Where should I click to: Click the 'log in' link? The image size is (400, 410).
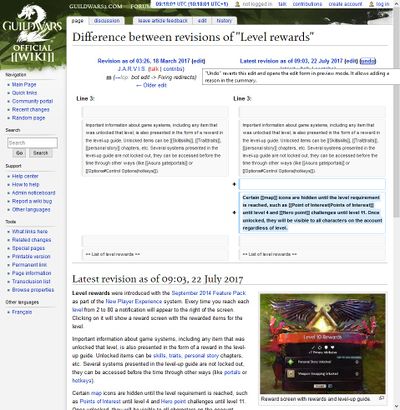click(x=382, y=4)
